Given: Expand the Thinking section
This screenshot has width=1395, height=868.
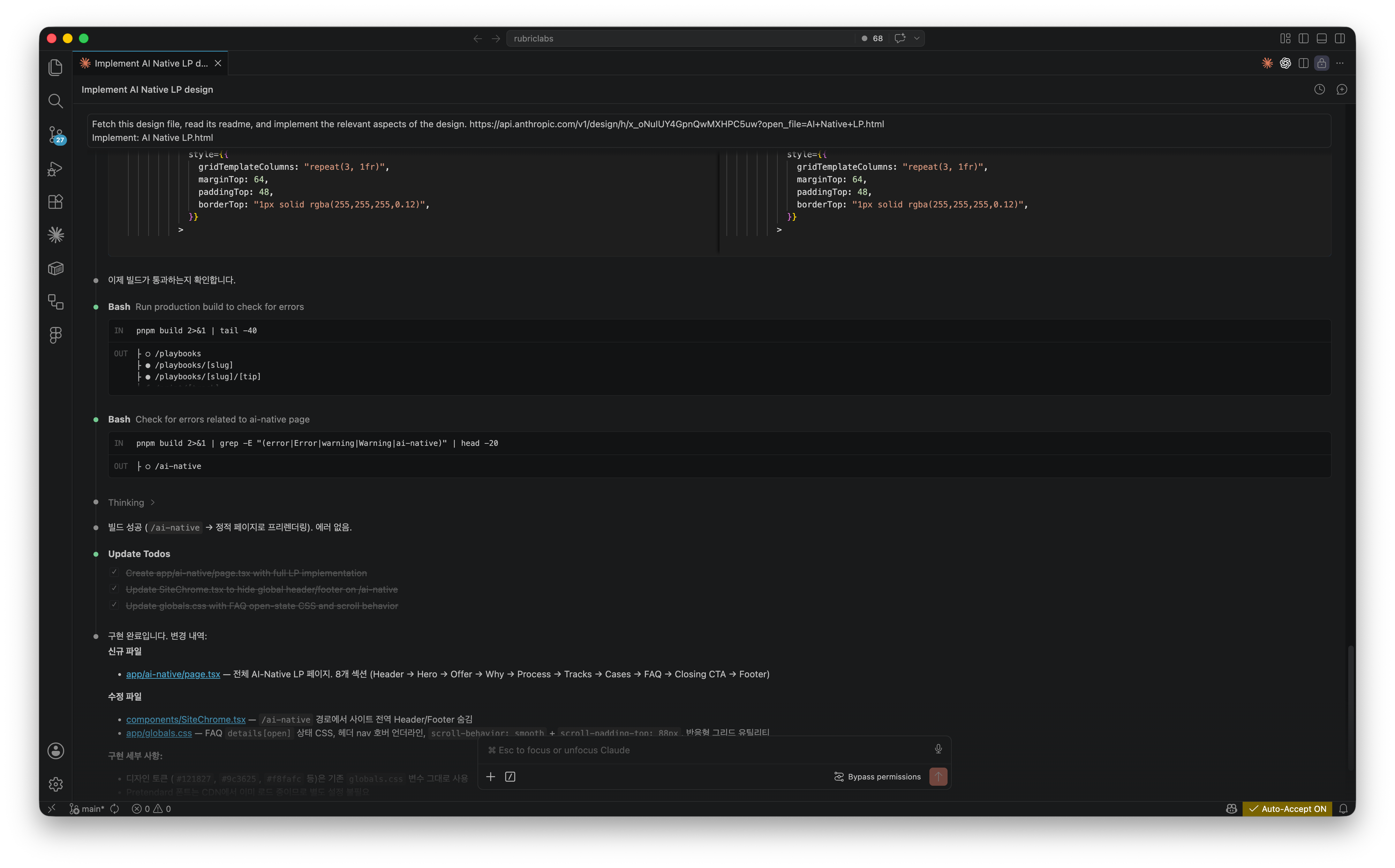Looking at the screenshot, I should [131, 502].
